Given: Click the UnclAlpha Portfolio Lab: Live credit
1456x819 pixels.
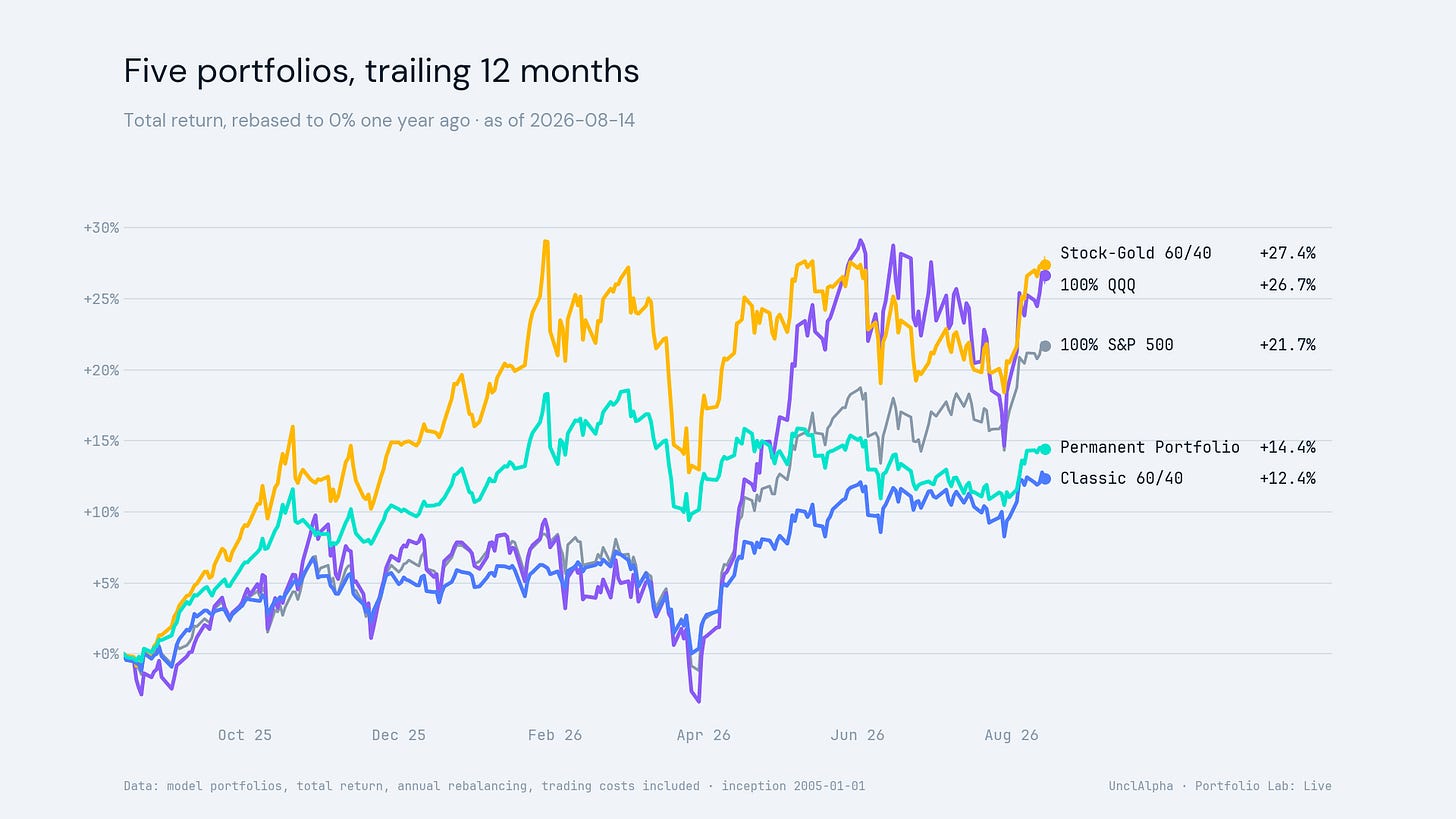Looking at the screenshot, I should [x=1220, y=786].
